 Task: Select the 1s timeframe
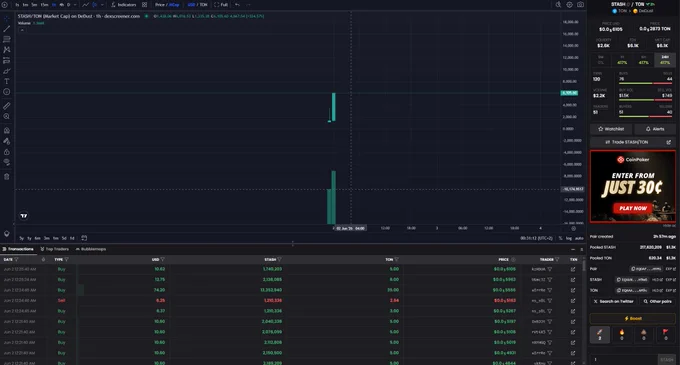[17, 5]
